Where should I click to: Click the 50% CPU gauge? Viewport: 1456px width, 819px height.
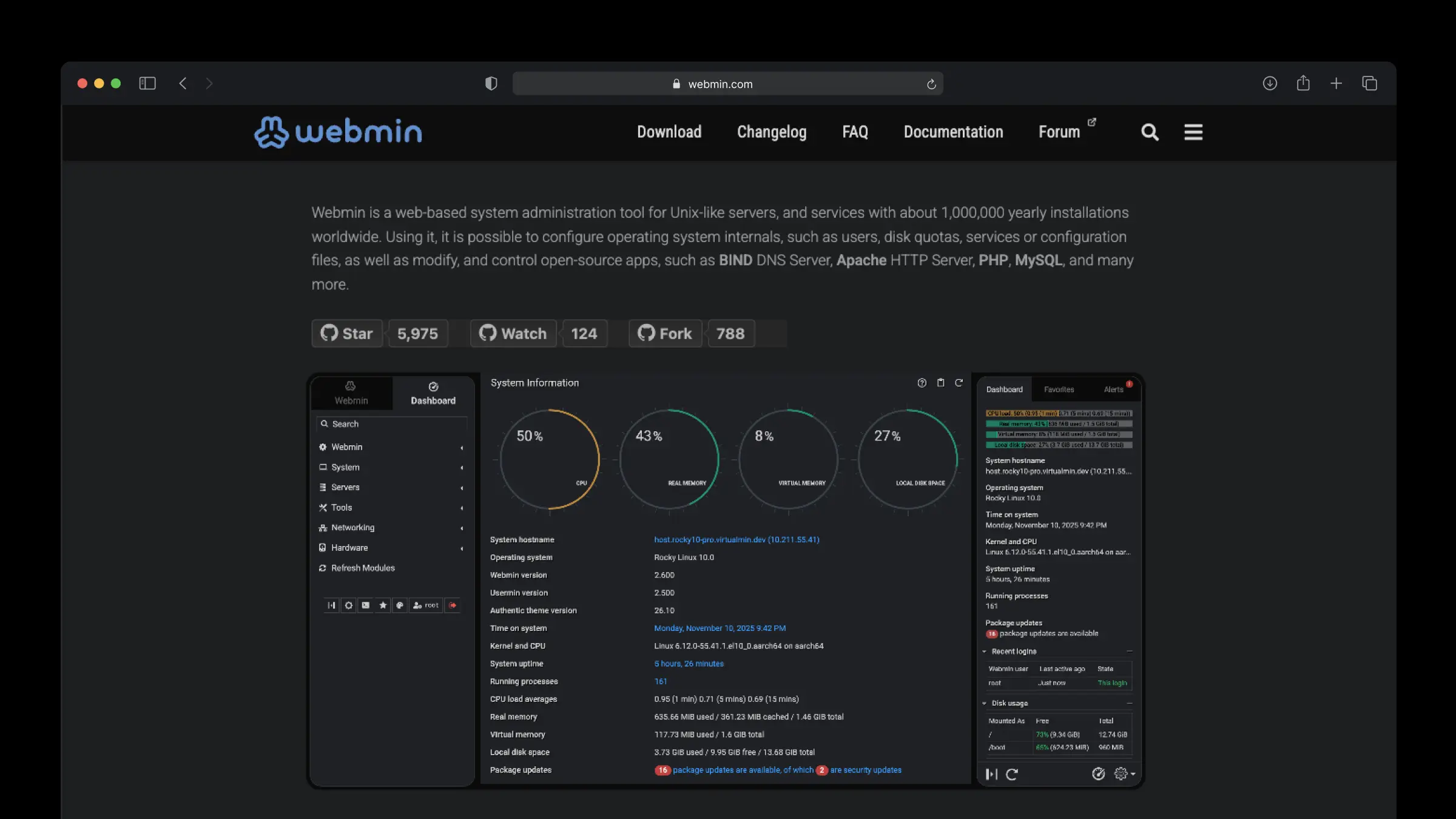point(550,459)
